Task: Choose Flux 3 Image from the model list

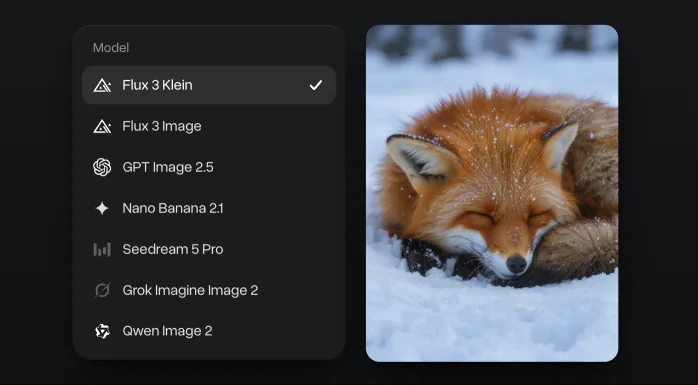Action: [209, 126]
